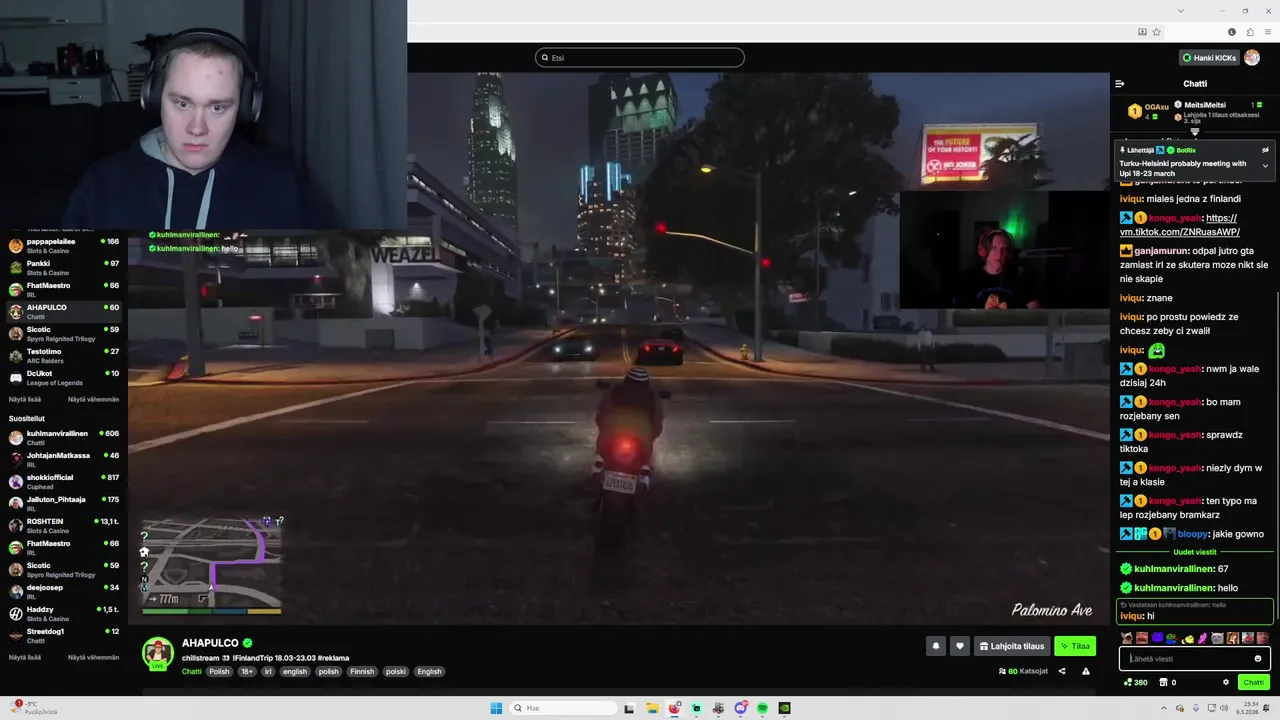The width and height of the screenshot is (1280, 720).
Task: Select the Finnish tag
Action: coord(362,672)
